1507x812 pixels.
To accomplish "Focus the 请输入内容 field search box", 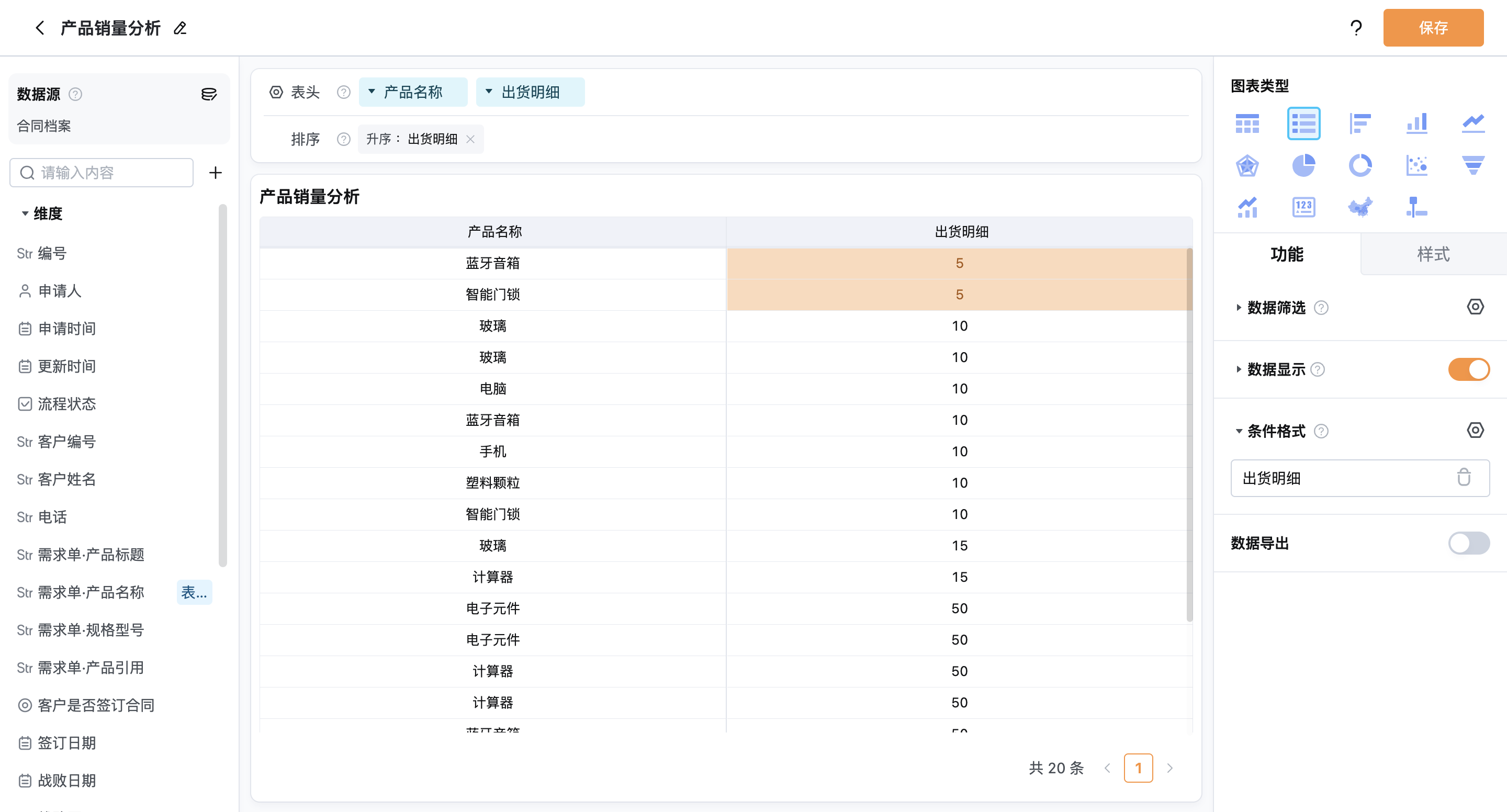I will coord(101,173).
